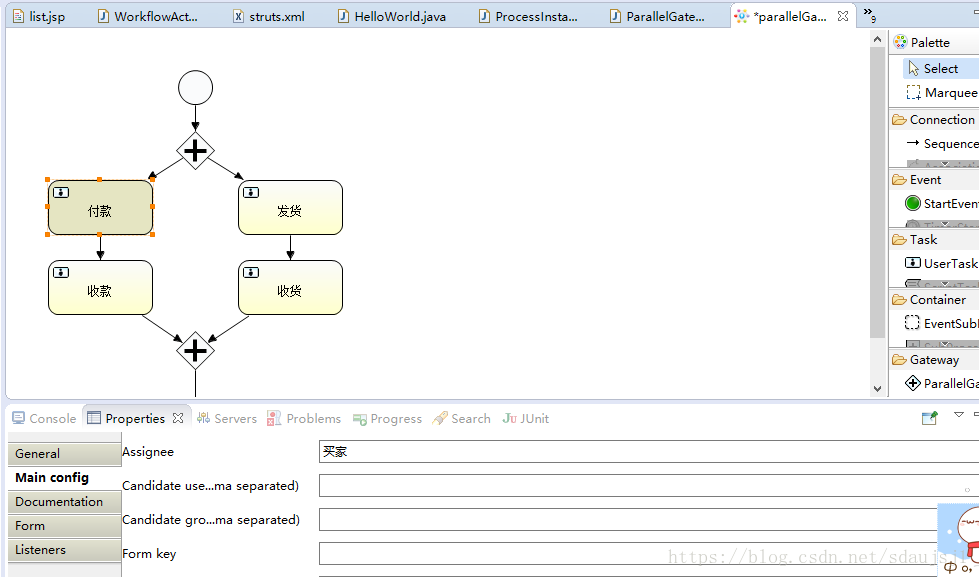Open the Console view tab
Viewport: 979px width, 577px height.
[44, 418]
